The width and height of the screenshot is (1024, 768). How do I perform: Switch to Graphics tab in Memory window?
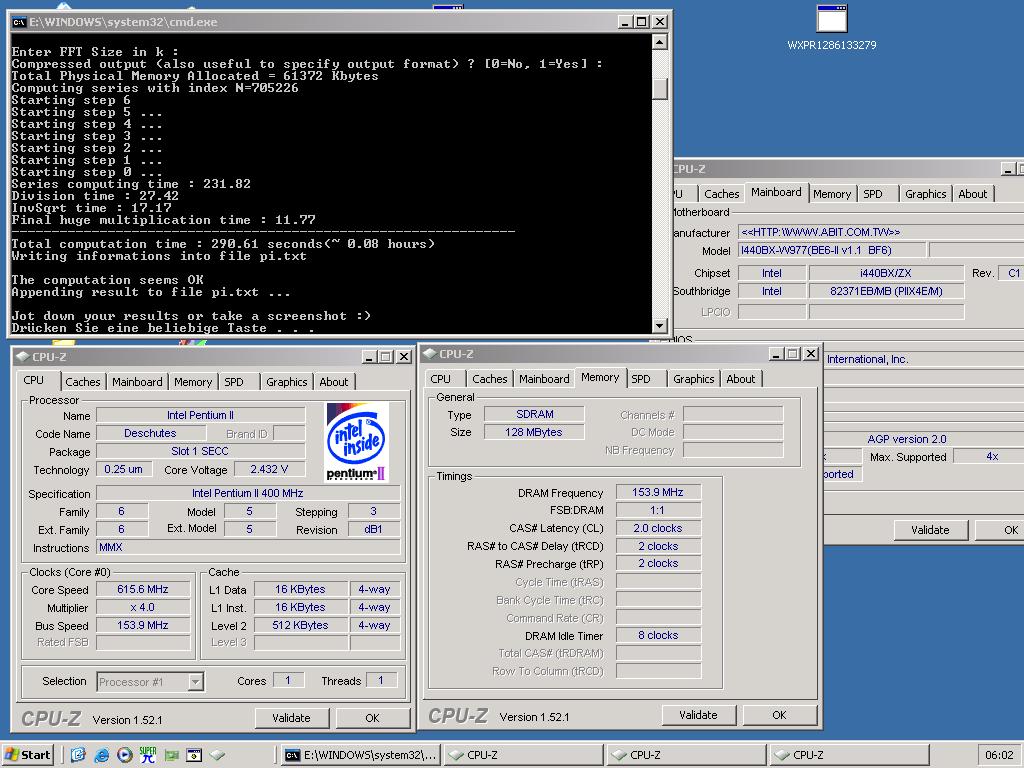694,379
